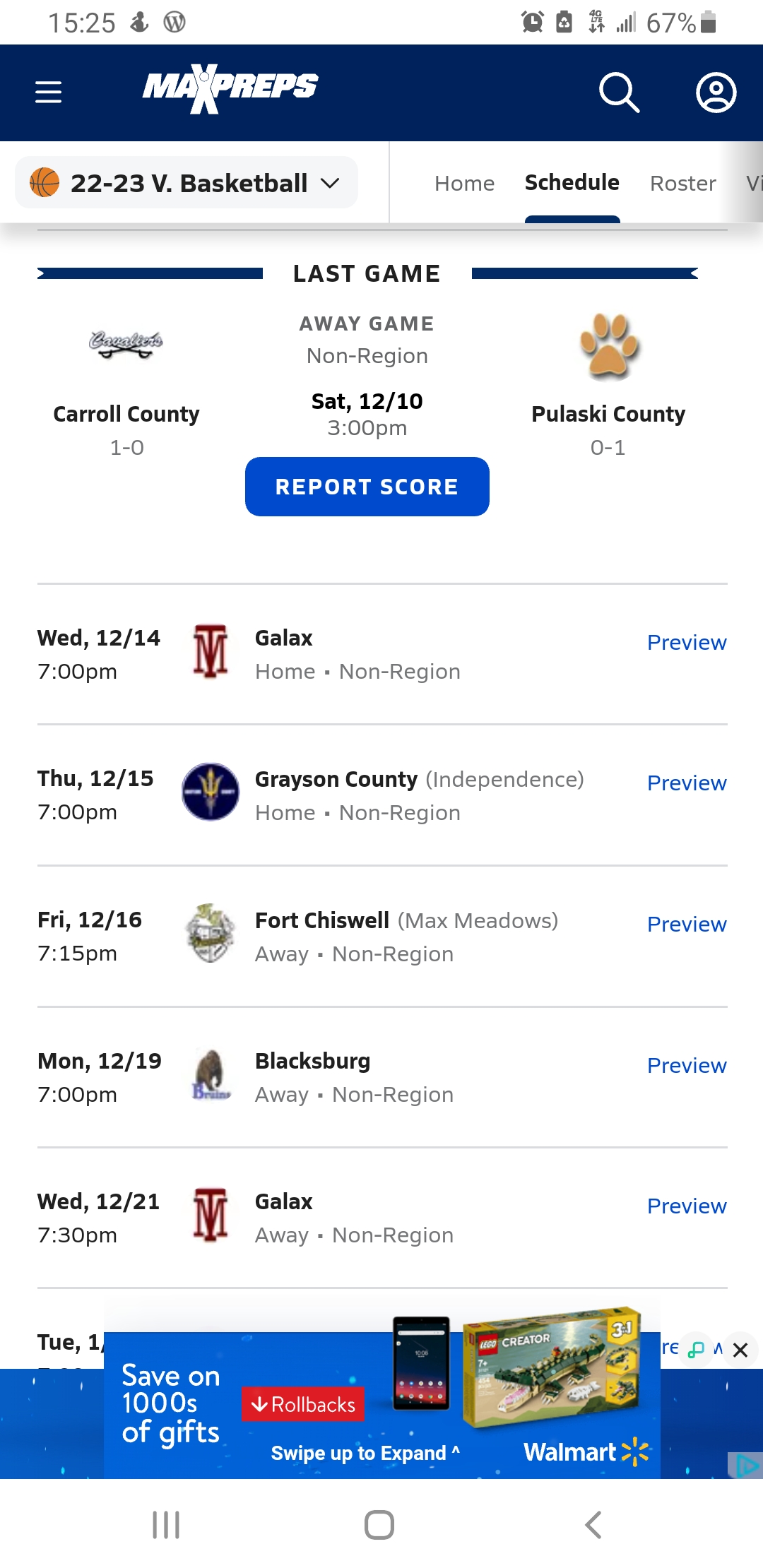Open the hamburger navigation menu
Image resolution: width=763 pixels, height=1568 pixels.
pos(49,92)
